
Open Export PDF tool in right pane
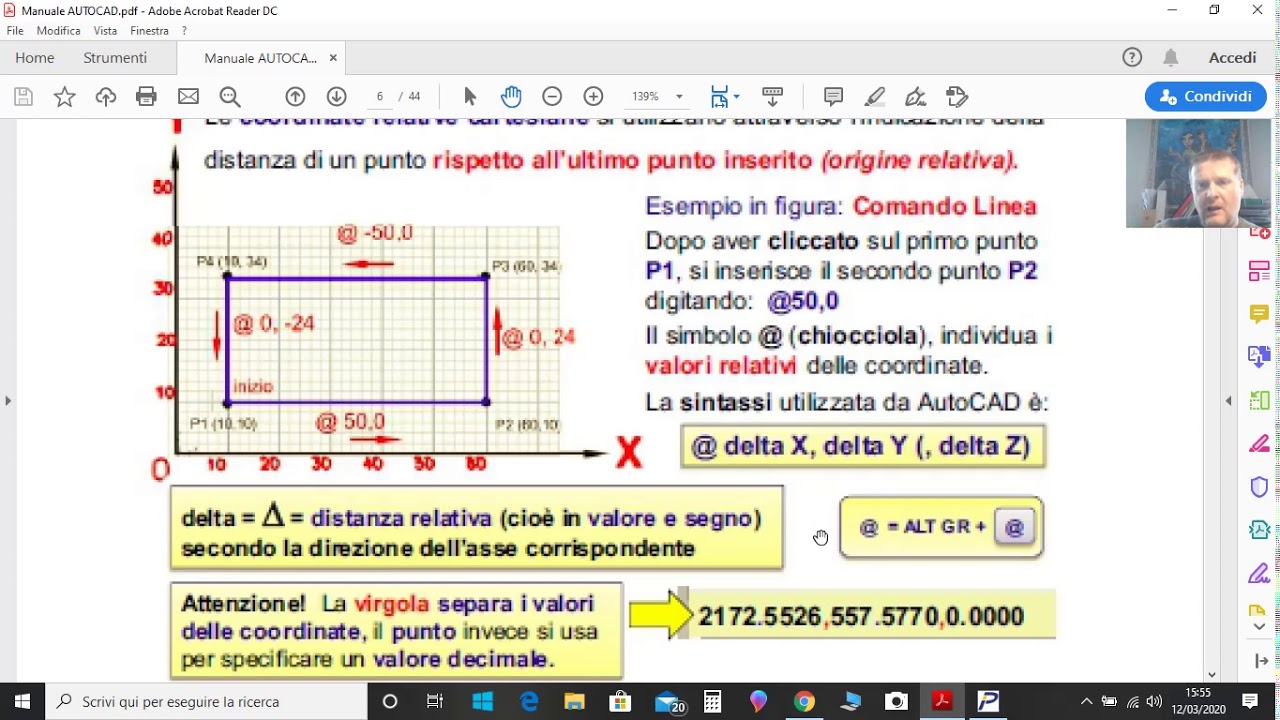tap(1259, 357)
